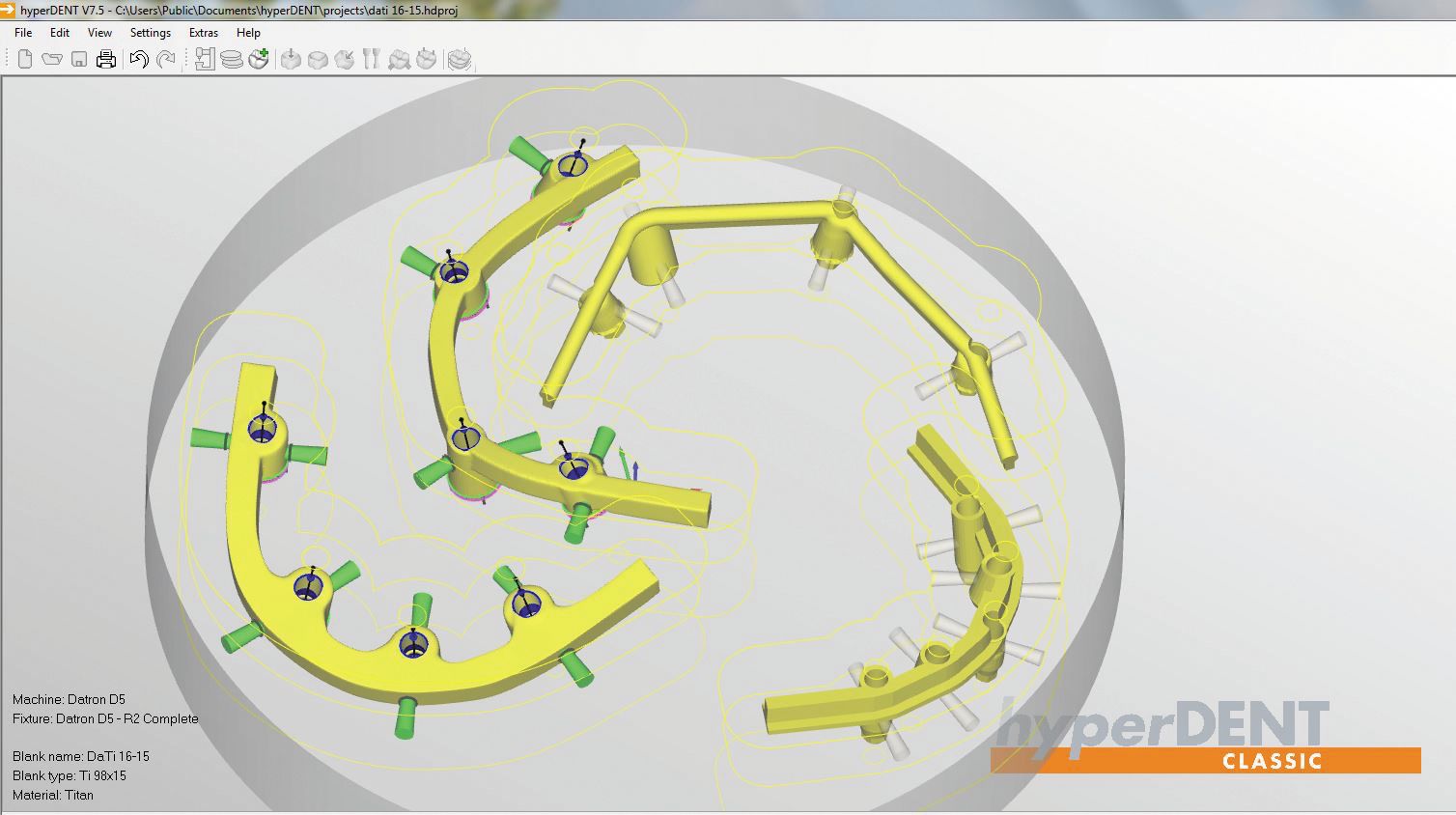Screen dimensions: 1456x815
Task: Click the tooth with down arrow icon
Action: pyautogui.click(x=291, y=59)
